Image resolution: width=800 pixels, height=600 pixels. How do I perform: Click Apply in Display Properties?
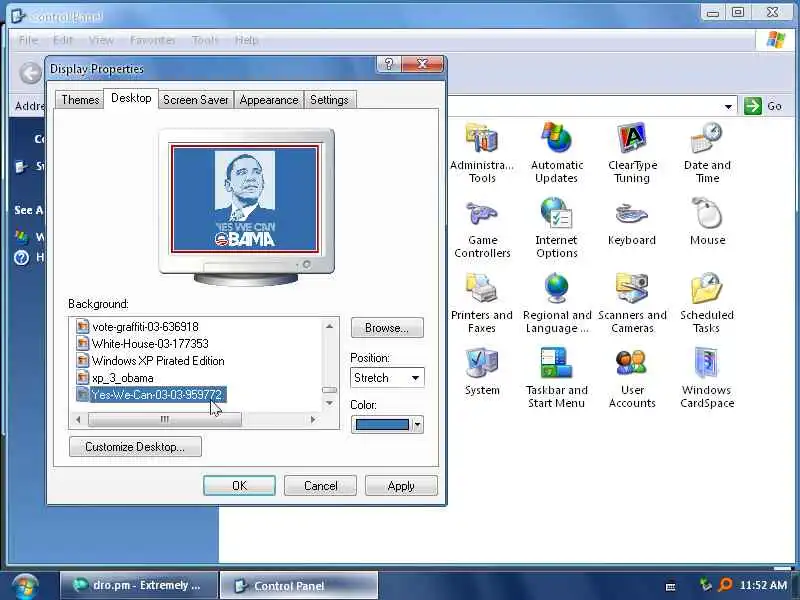pyautogui.click(x=401, y=486)
